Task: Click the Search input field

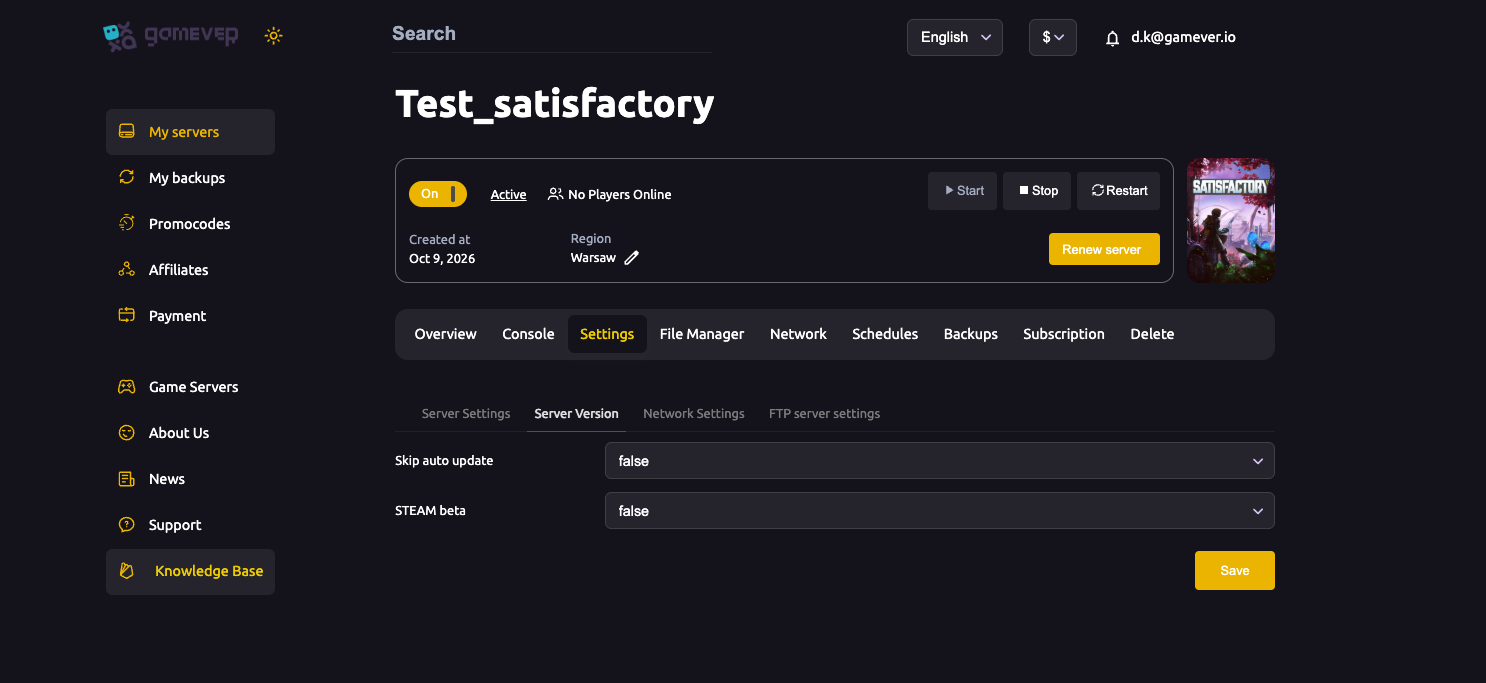Action: pyautogui.click(x=551, y=34)
